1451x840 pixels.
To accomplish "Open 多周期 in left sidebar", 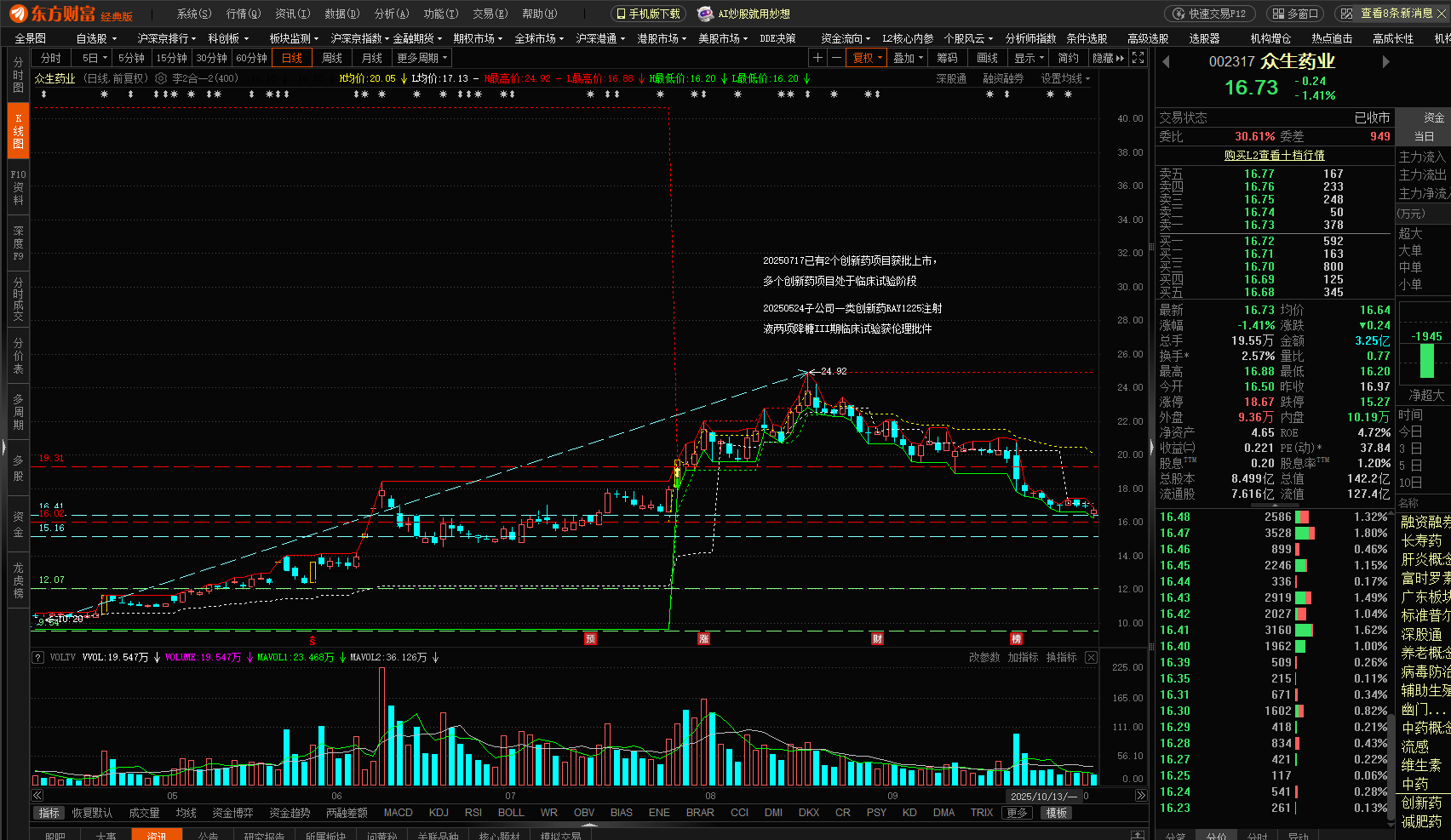I will click(x=18, y=412).
